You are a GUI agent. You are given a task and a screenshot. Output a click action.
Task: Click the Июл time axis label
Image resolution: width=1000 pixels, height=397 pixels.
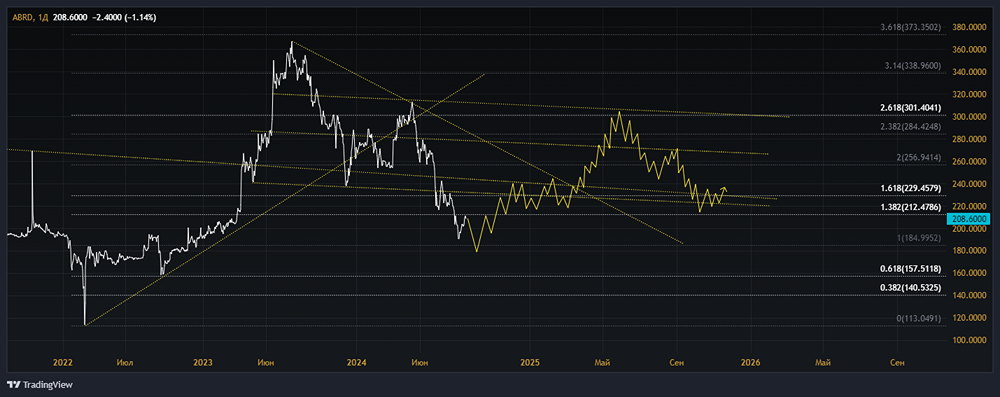[x=124, y=363]
